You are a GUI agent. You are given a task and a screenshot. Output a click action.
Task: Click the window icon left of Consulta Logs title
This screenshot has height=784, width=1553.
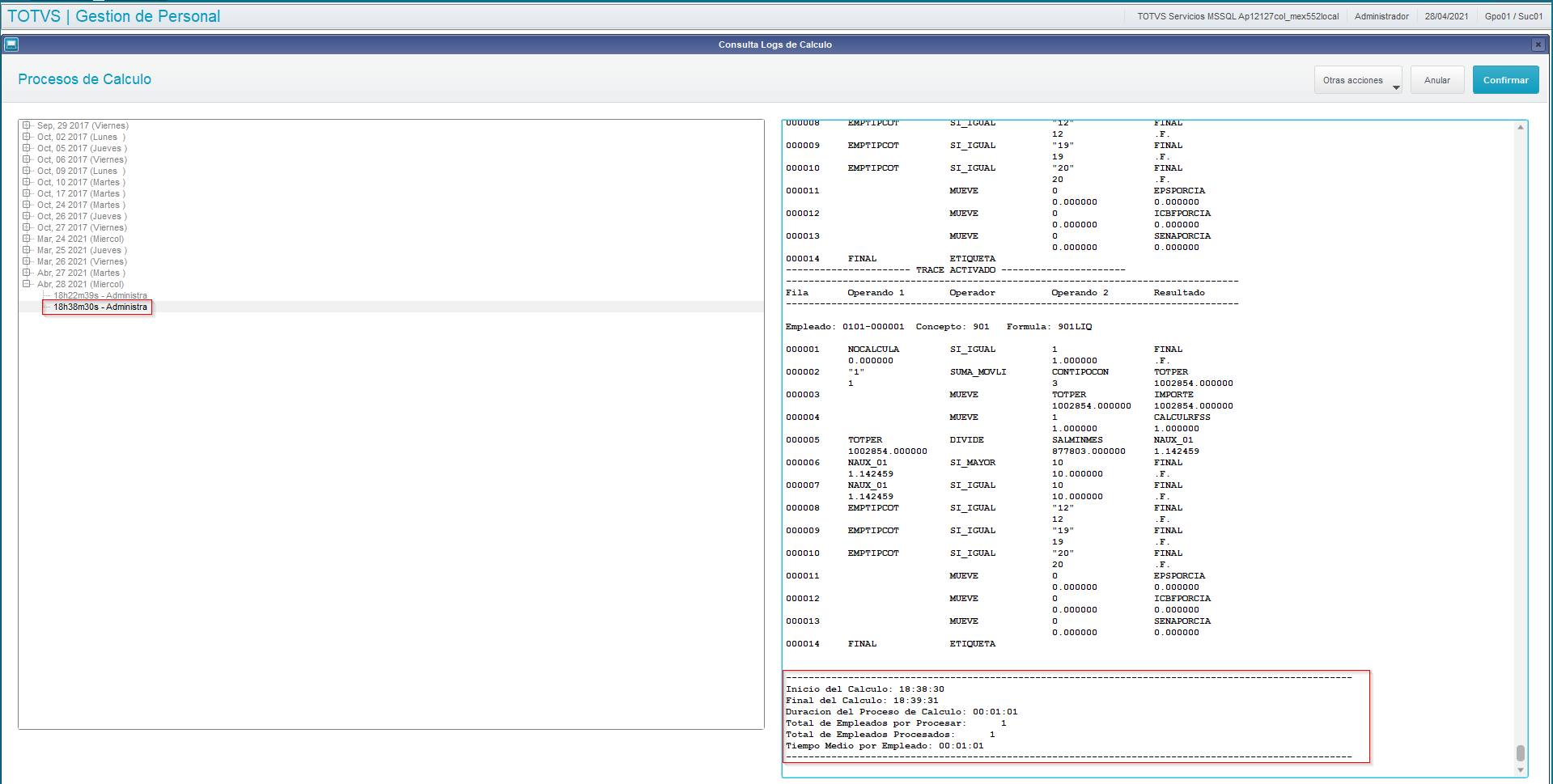pos(11,44)
